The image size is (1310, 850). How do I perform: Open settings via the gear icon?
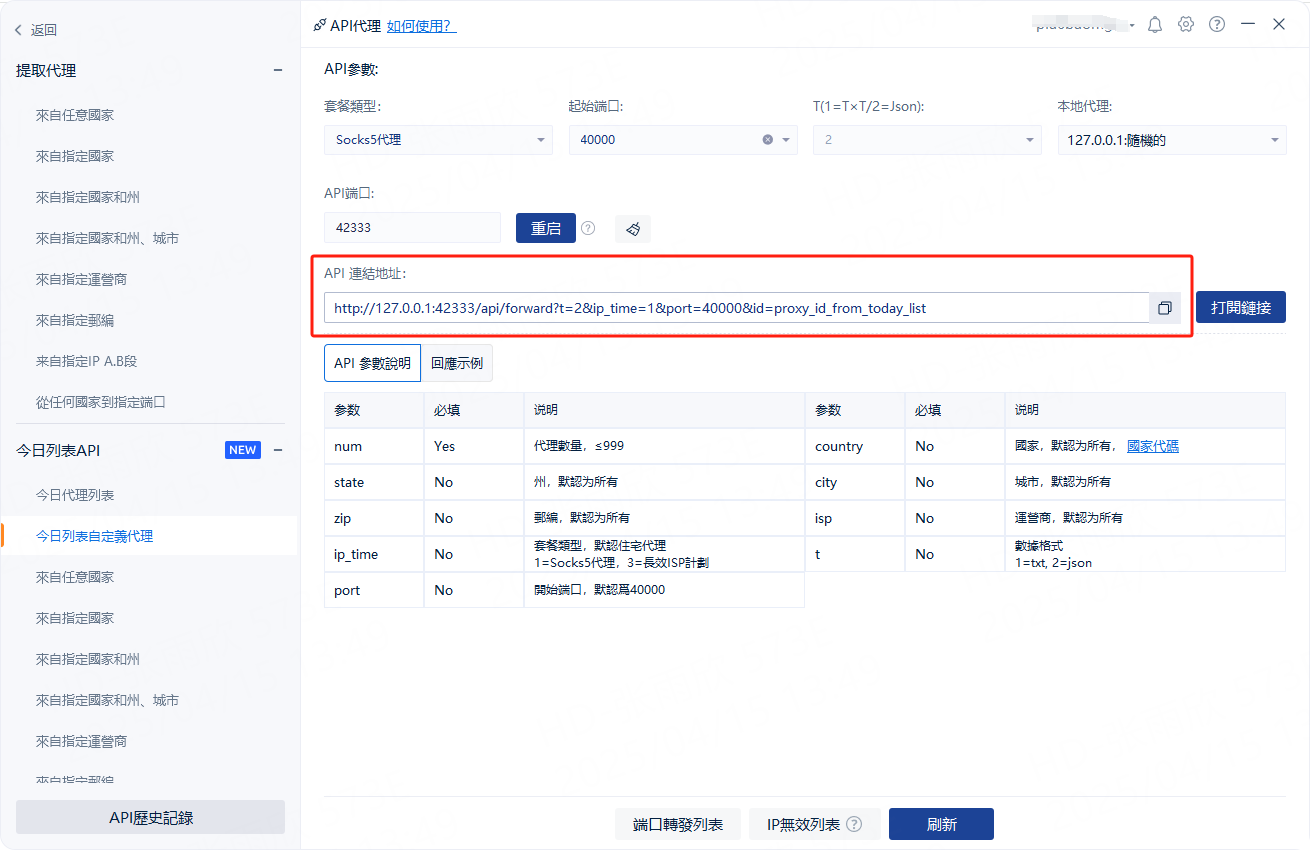[1186, 25]
